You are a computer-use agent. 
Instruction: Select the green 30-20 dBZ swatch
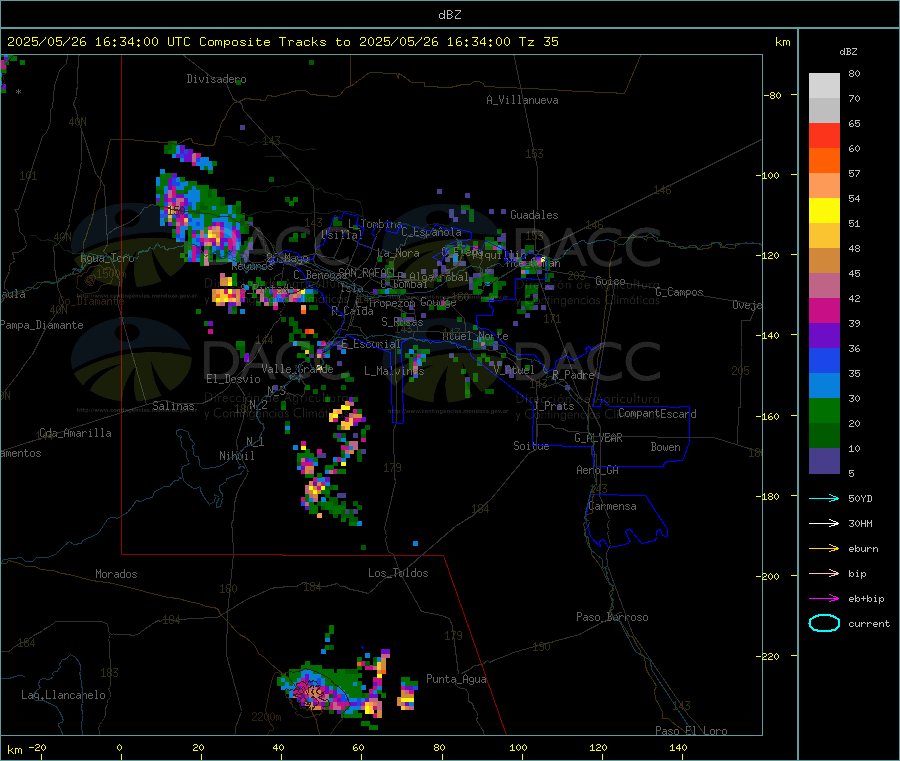point(824,410)
